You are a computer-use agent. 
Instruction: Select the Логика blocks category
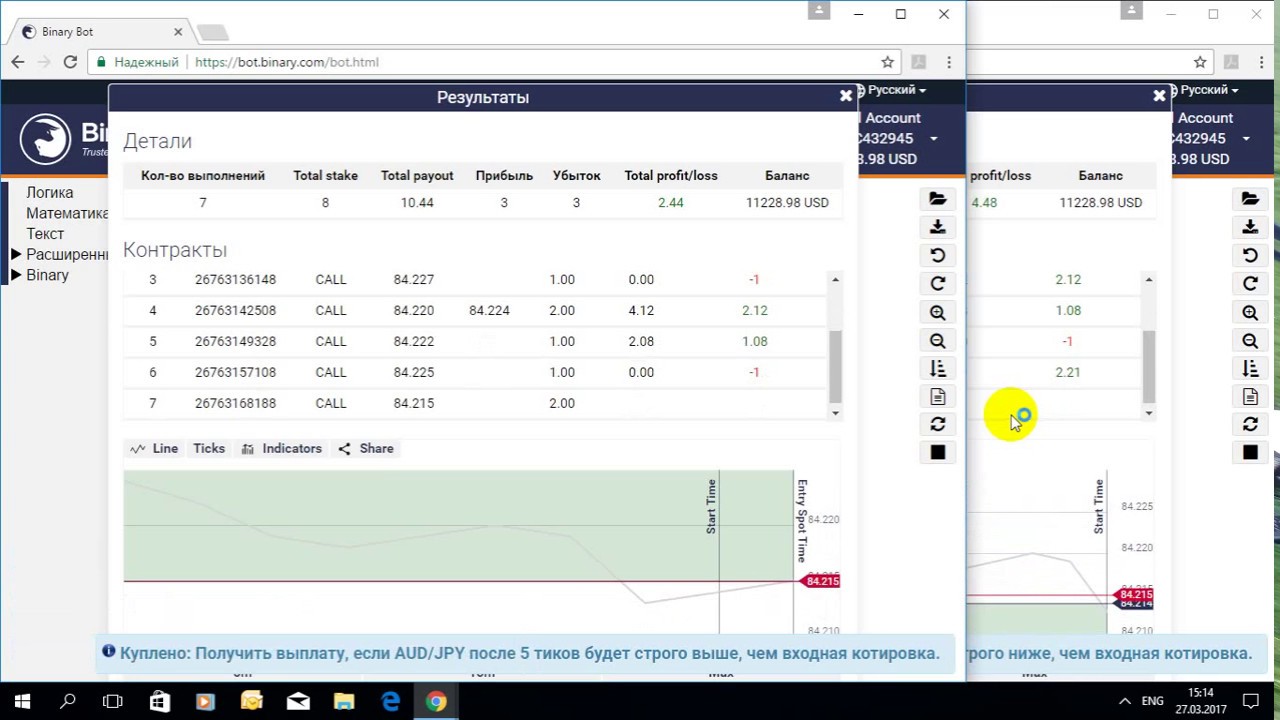point(50,192)
